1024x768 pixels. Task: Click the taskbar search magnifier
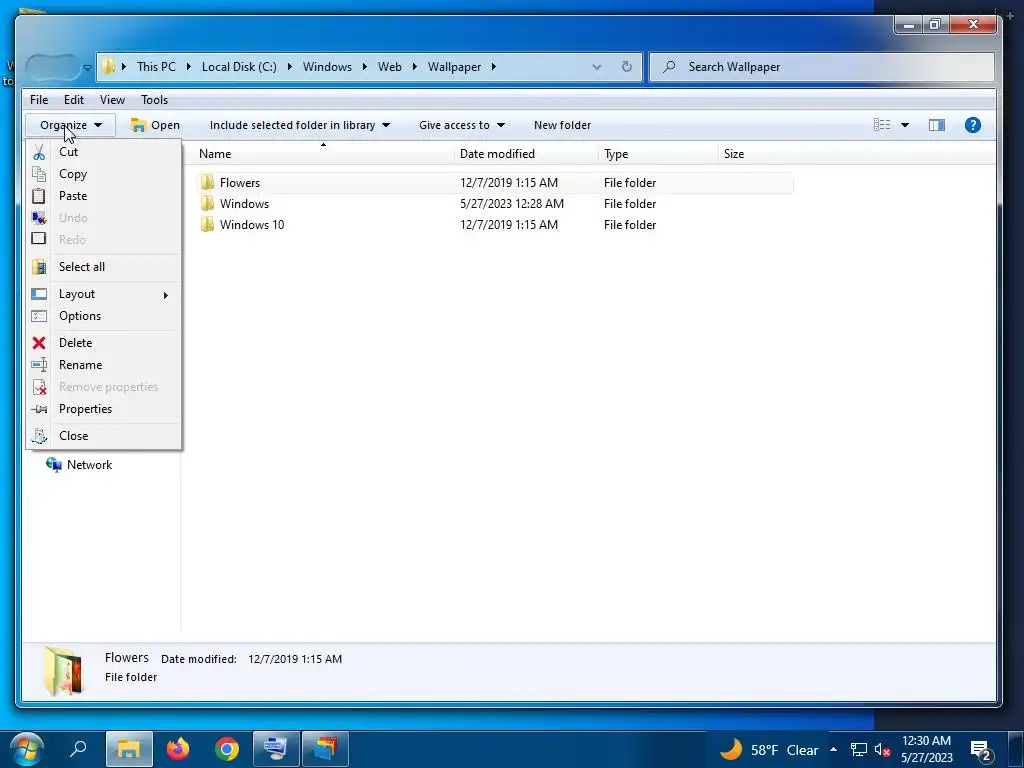(78, 748)
